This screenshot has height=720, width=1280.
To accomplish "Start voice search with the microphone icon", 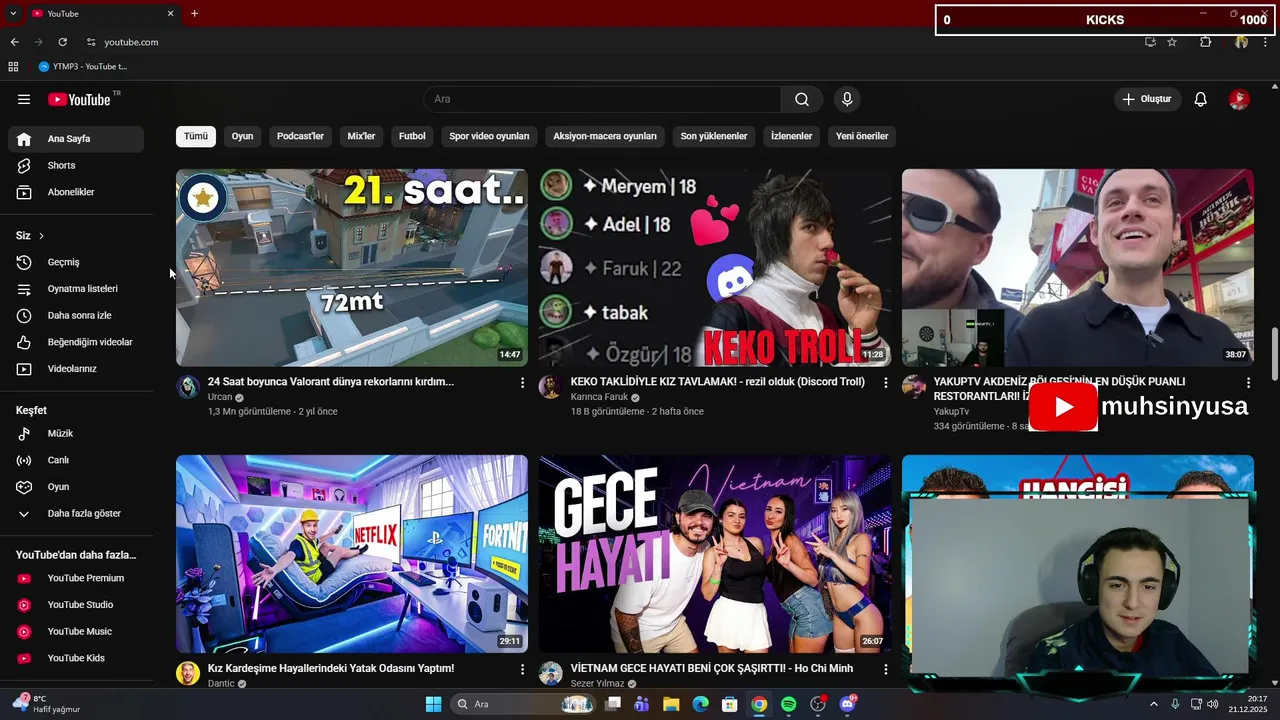I will point(847,99).
